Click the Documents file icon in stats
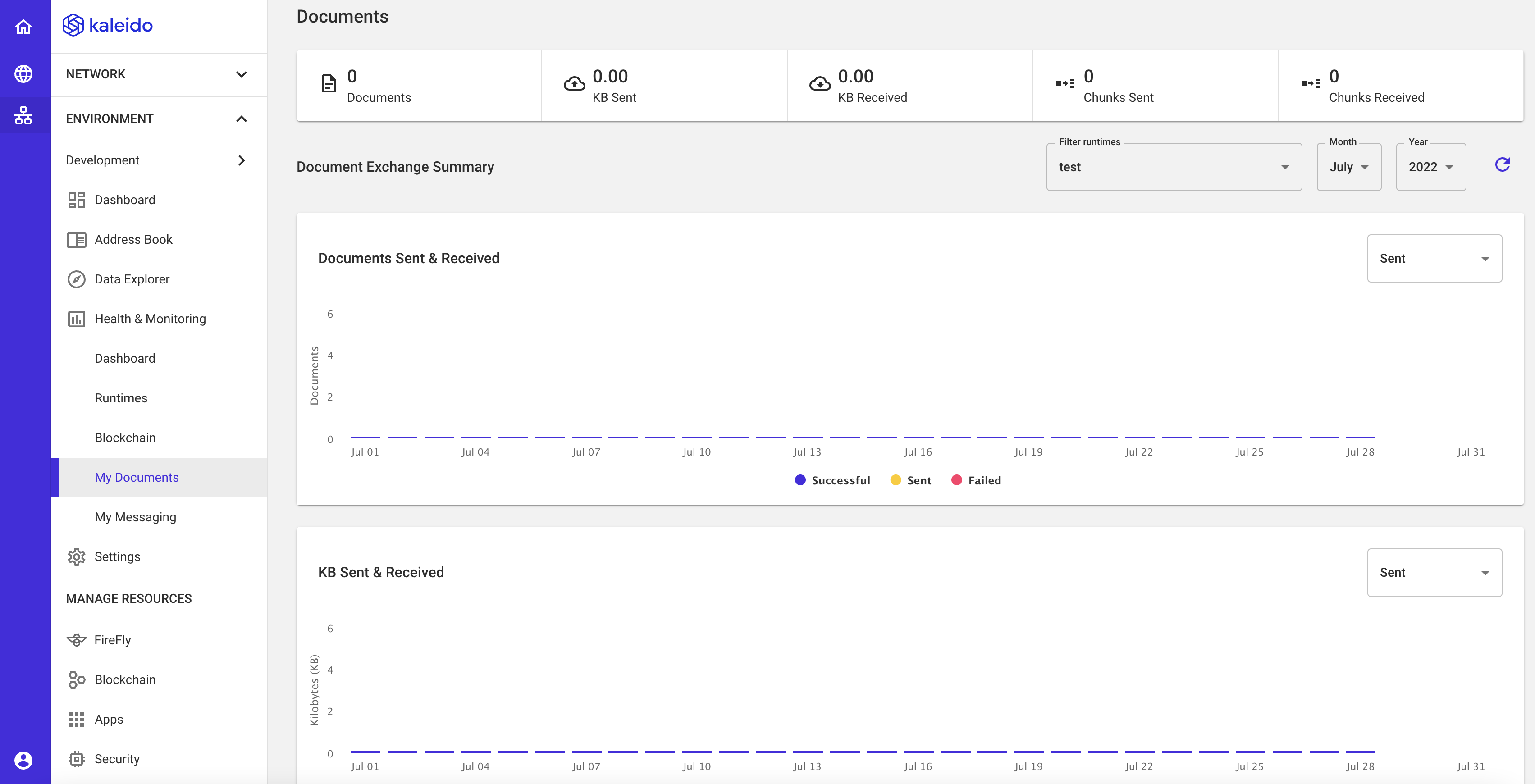 coord(329,83)
